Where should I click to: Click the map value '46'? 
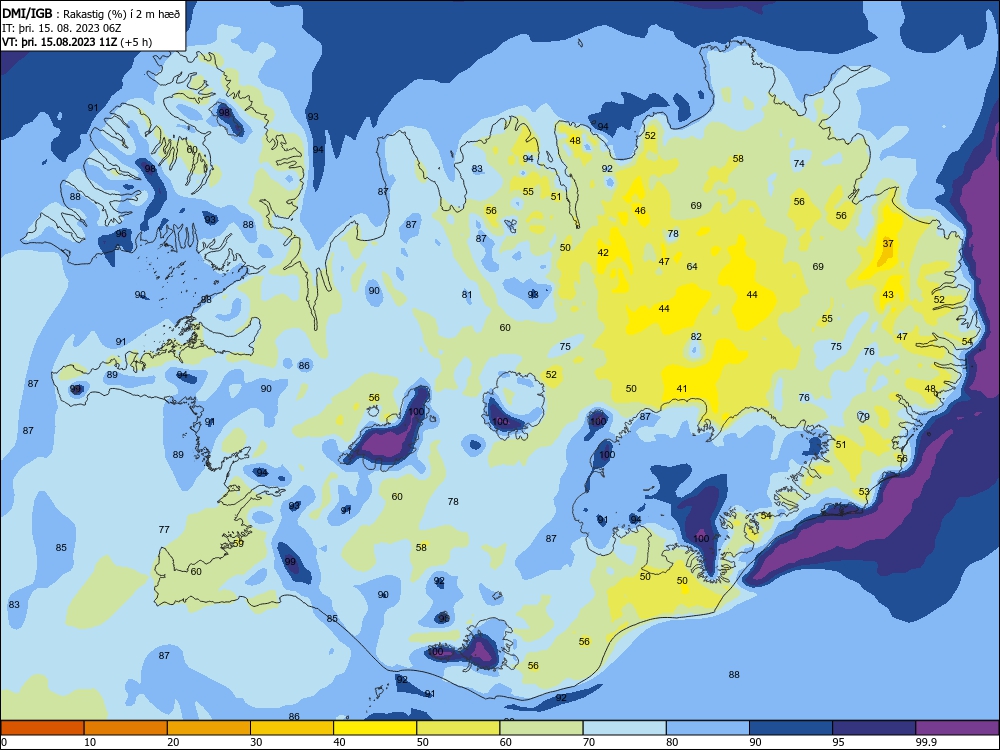pos(640,210)
